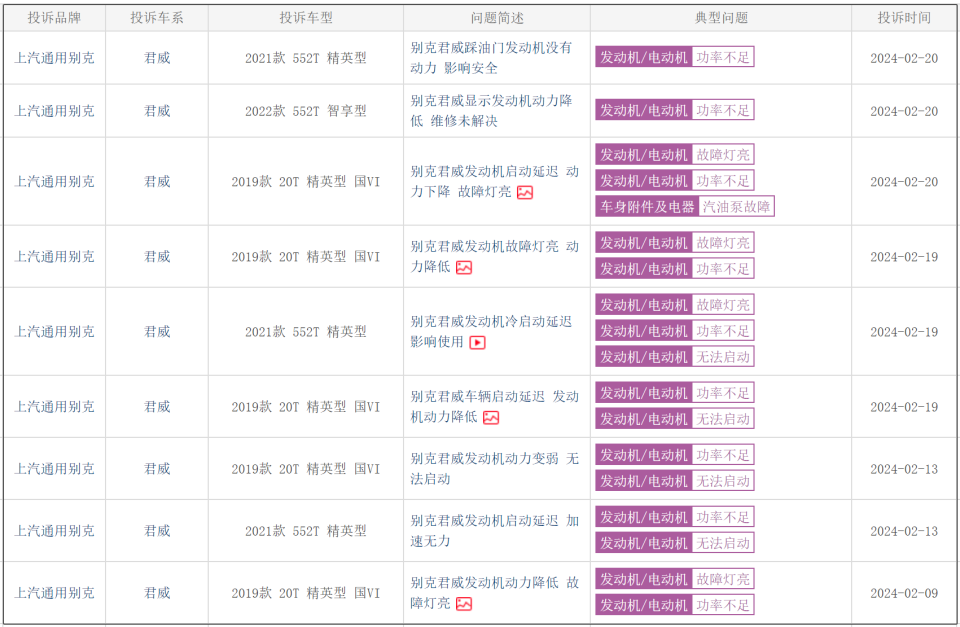This screenshot has width=960, height=627.
Task: Select 2021款 552T 精英型 in the 冷启动延迟 row
Action: coord(306,332)
